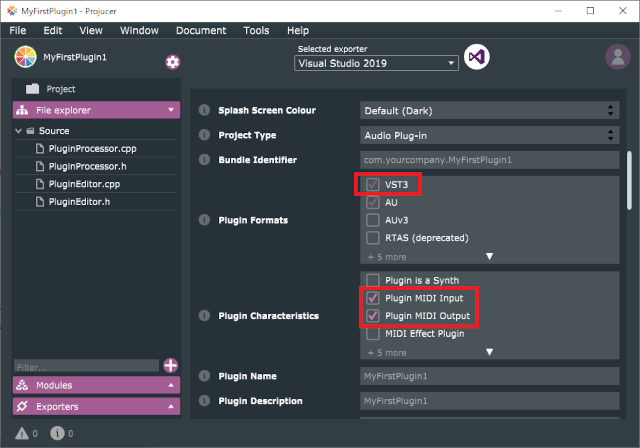Screen dimensions: 640x448
Task: Click info icon beside Plugin Characteristics
Action: click(204, 315)
